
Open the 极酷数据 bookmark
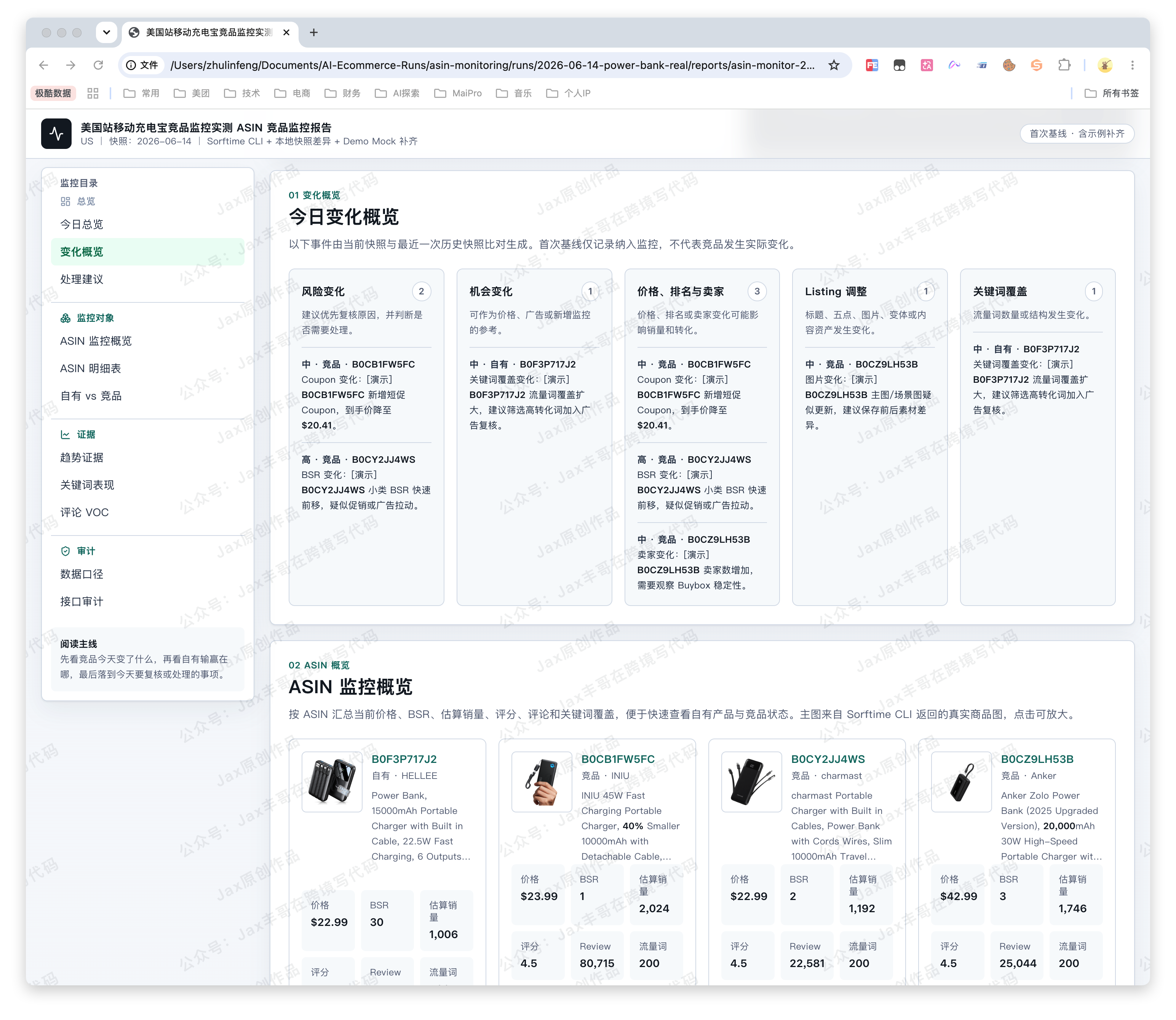coord(53,93)
